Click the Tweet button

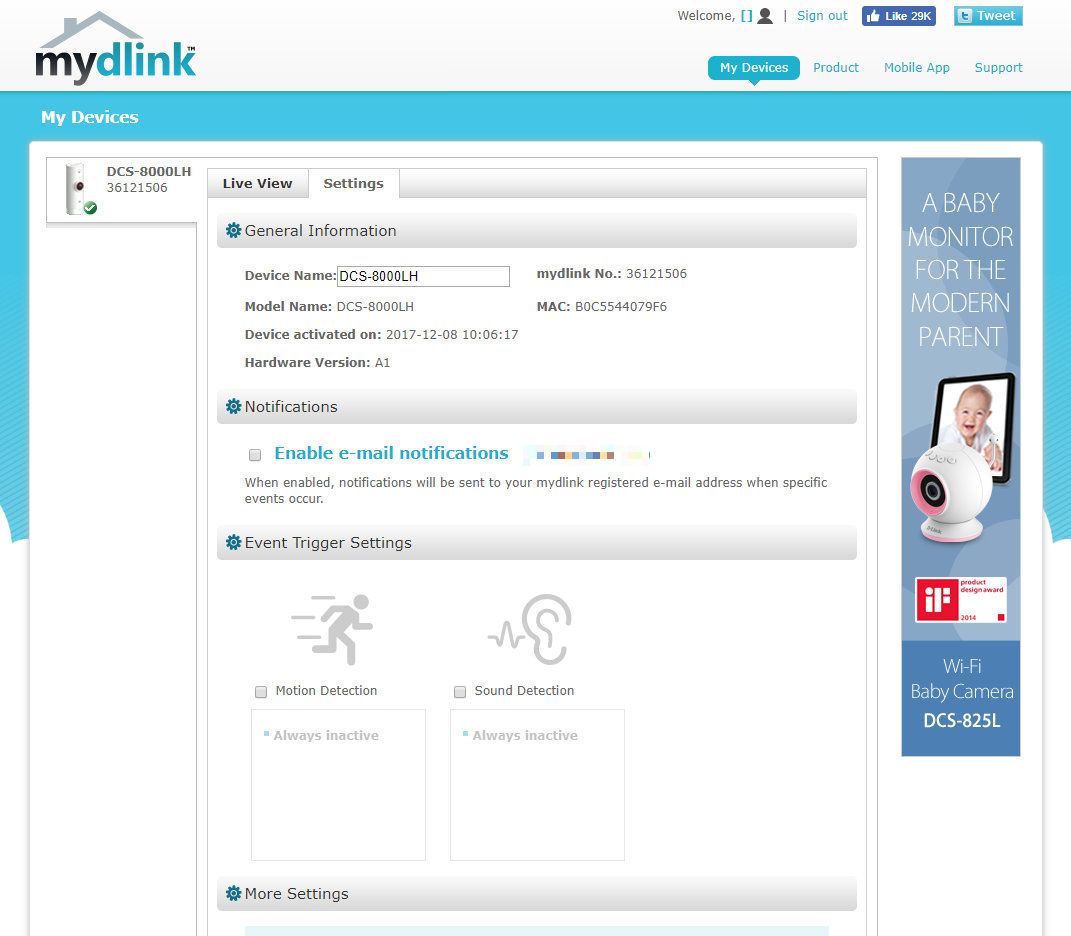coord(988,16)
